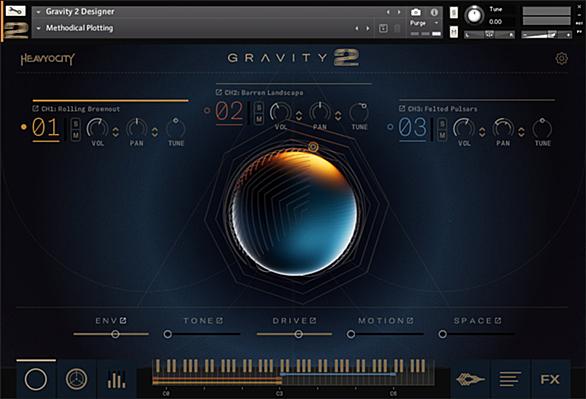Image resolution: width=586 pixels, height=399 pixels.
Task: Open the text lines page button
Action: tap(510, 379)
